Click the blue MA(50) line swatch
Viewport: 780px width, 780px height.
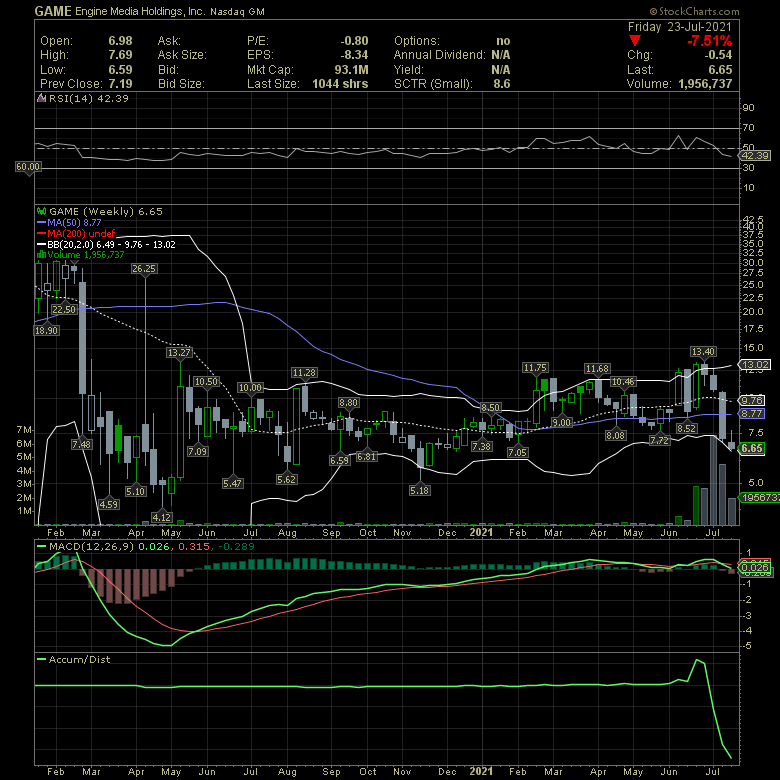coord(42,223)
